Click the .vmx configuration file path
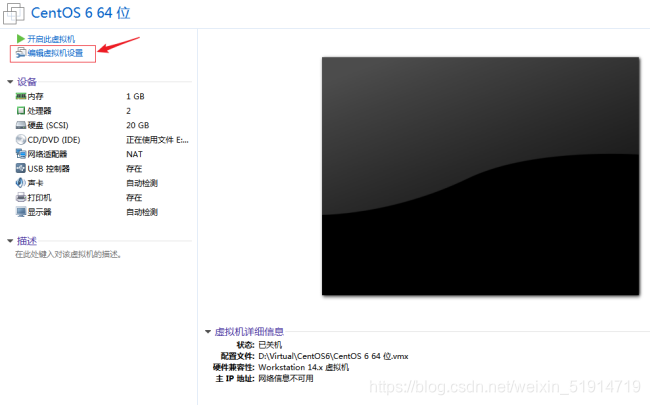 point(333,356)
